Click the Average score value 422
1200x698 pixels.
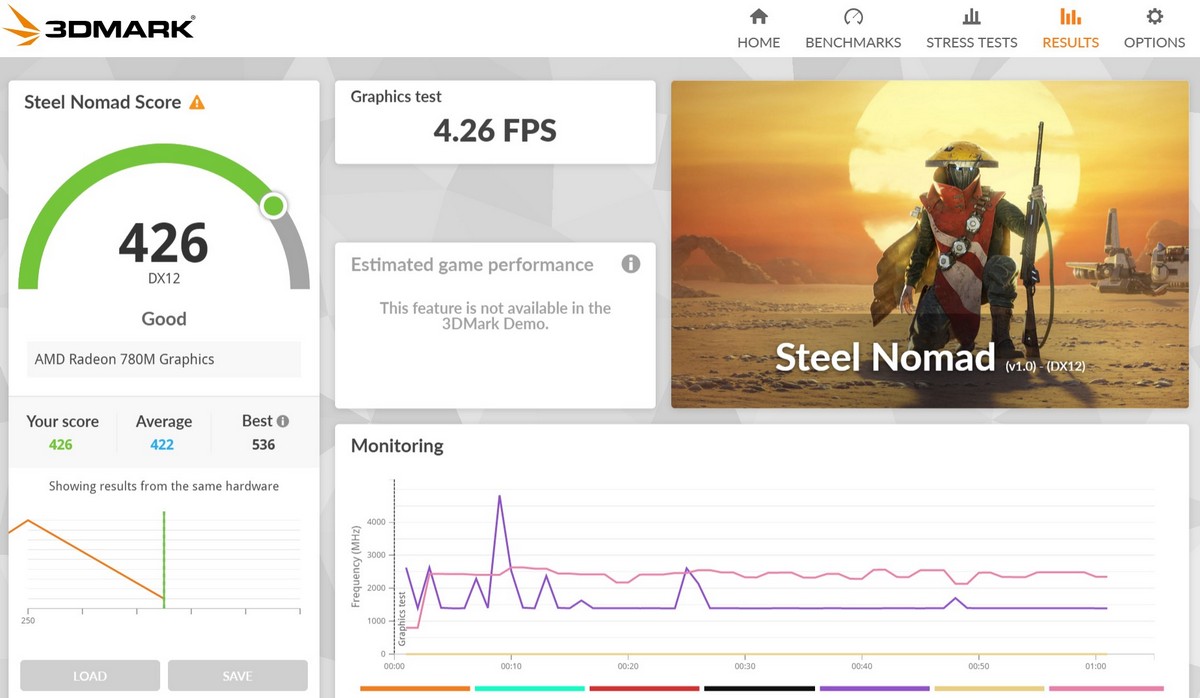pyautogui.click(x=162, y=444)
